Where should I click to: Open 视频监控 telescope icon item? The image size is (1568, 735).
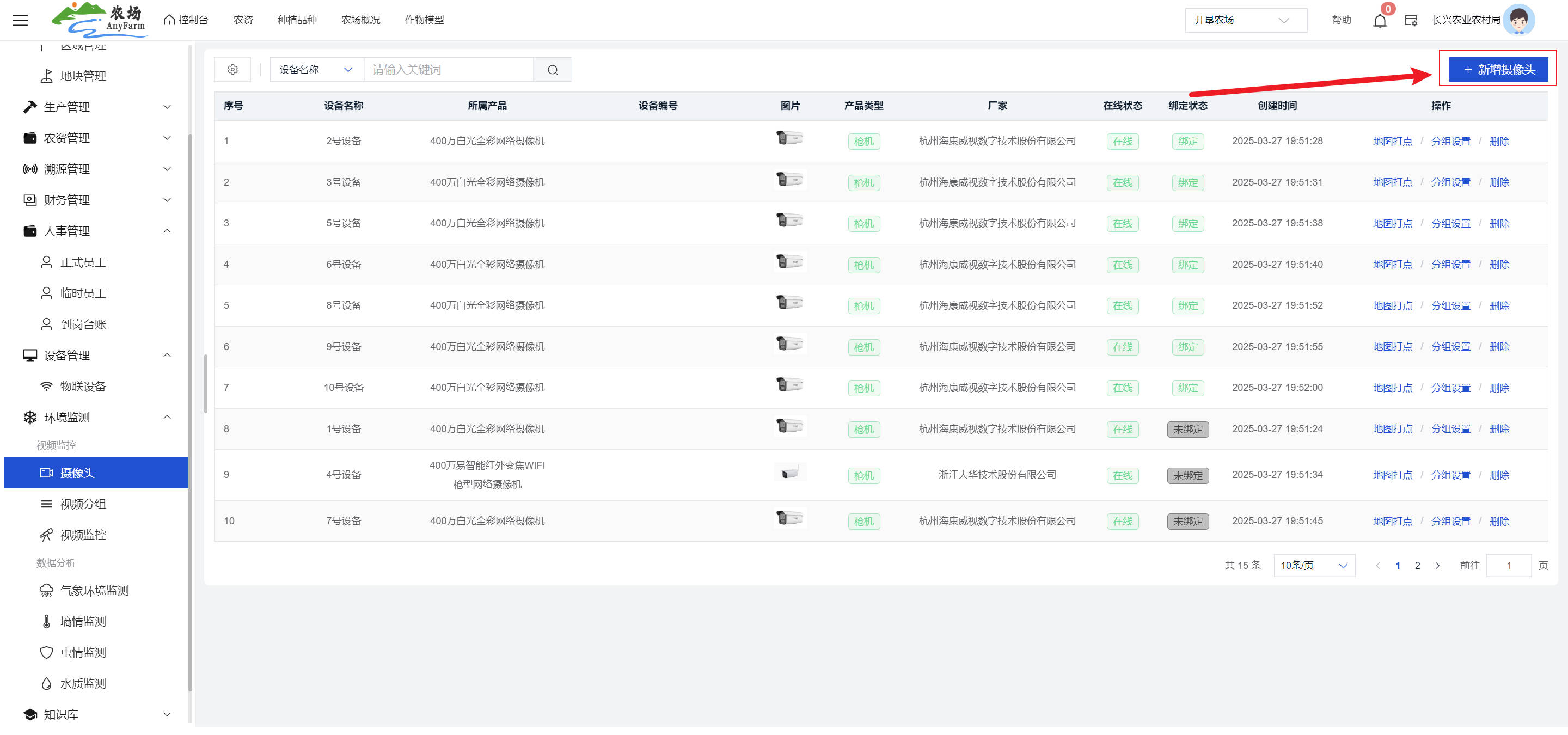tap(83, 535)
